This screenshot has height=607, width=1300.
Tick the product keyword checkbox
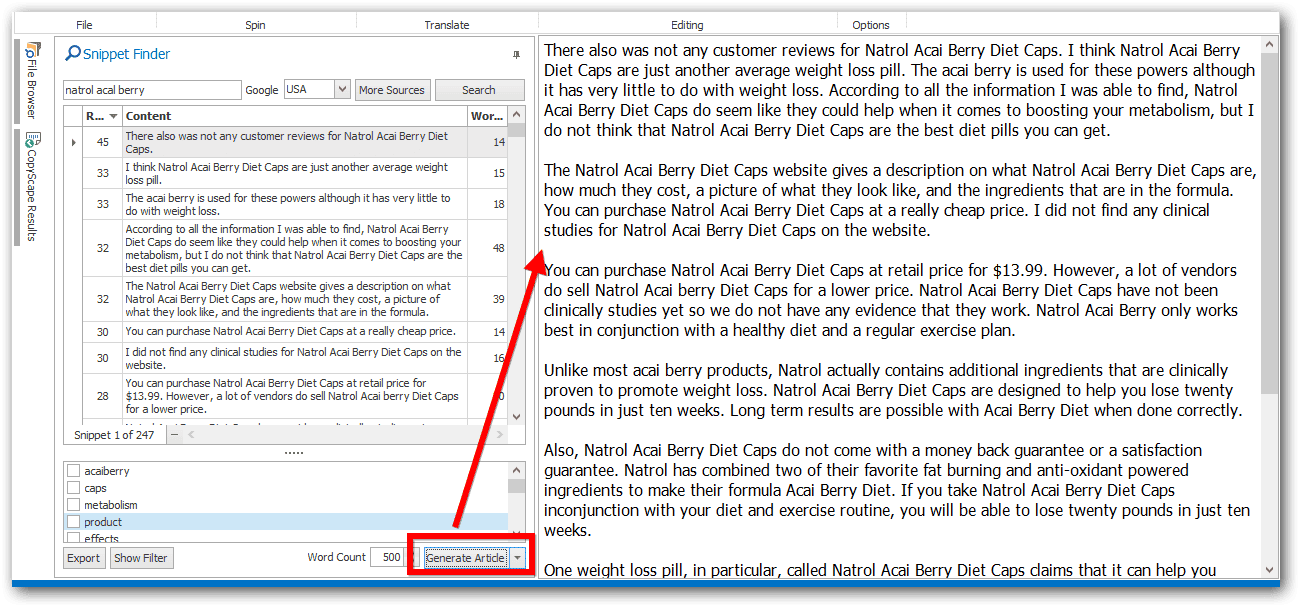click(x=73, y=522)
